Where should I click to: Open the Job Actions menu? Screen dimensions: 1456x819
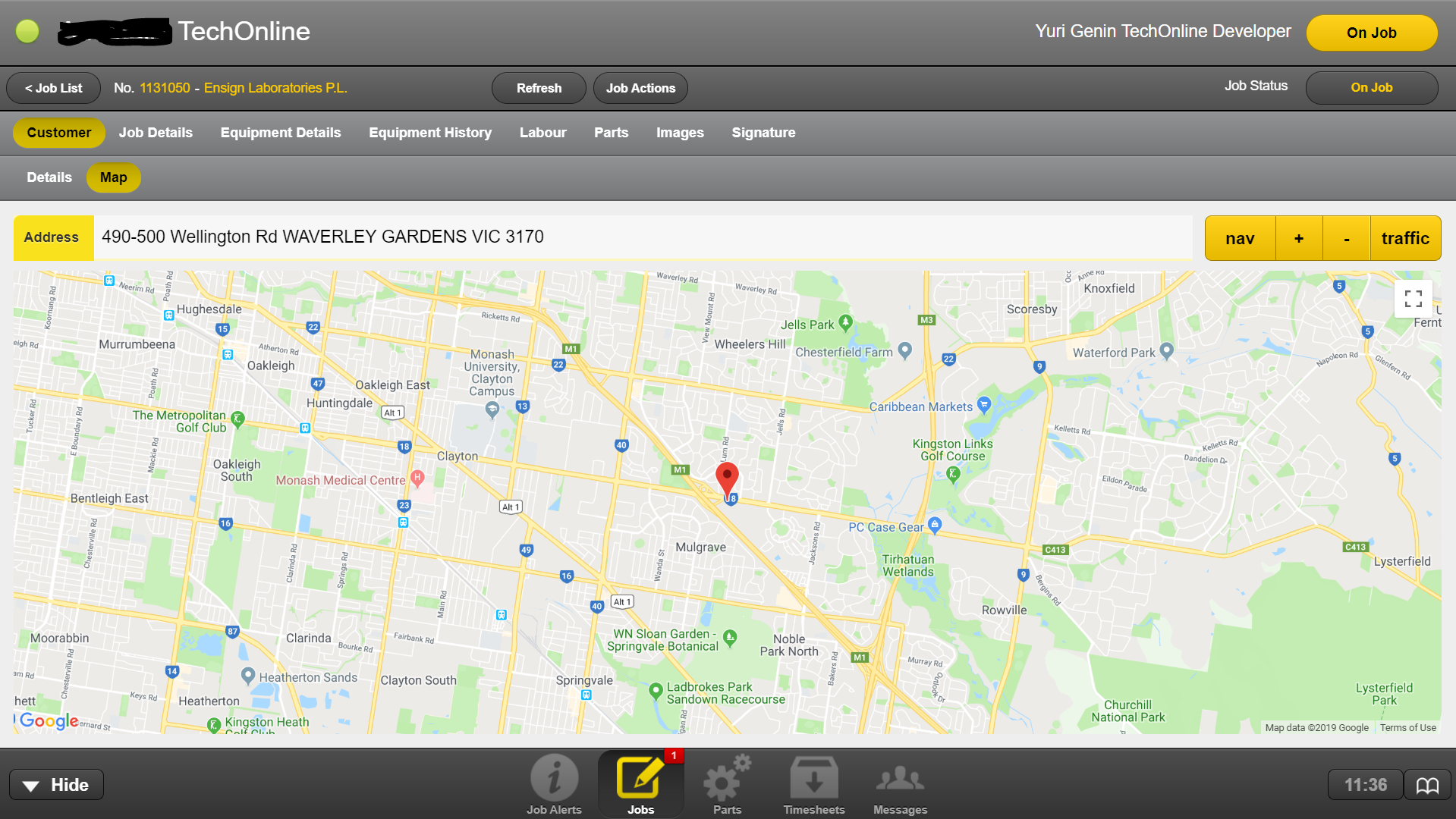pos(640,88)
